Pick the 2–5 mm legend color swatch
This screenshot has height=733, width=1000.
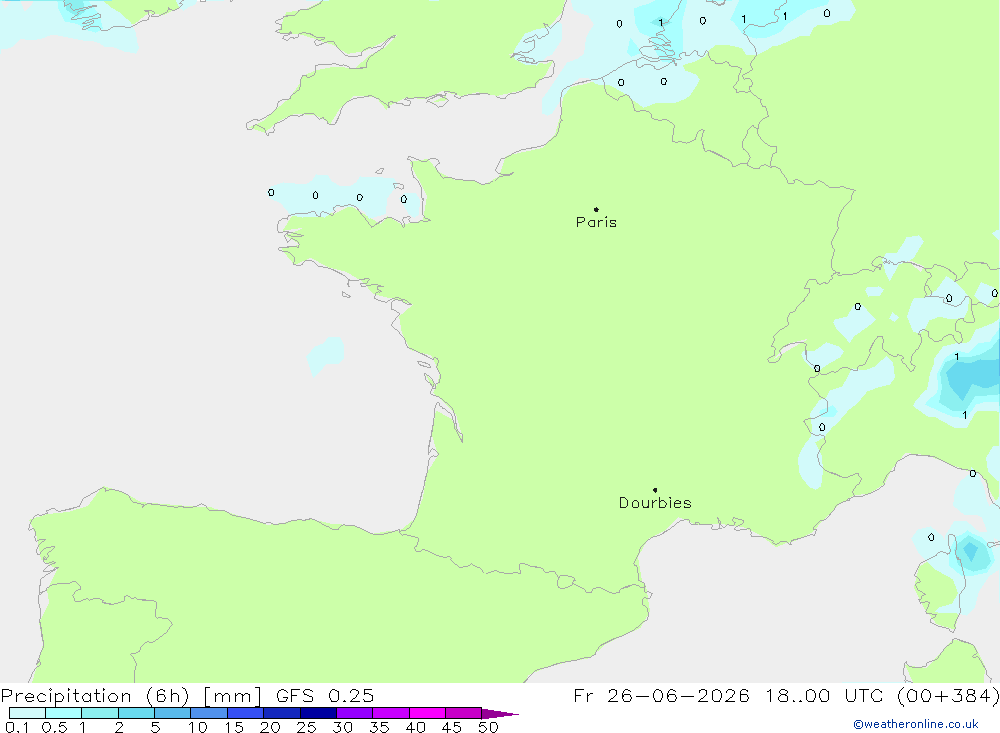[x=136, y=713]
